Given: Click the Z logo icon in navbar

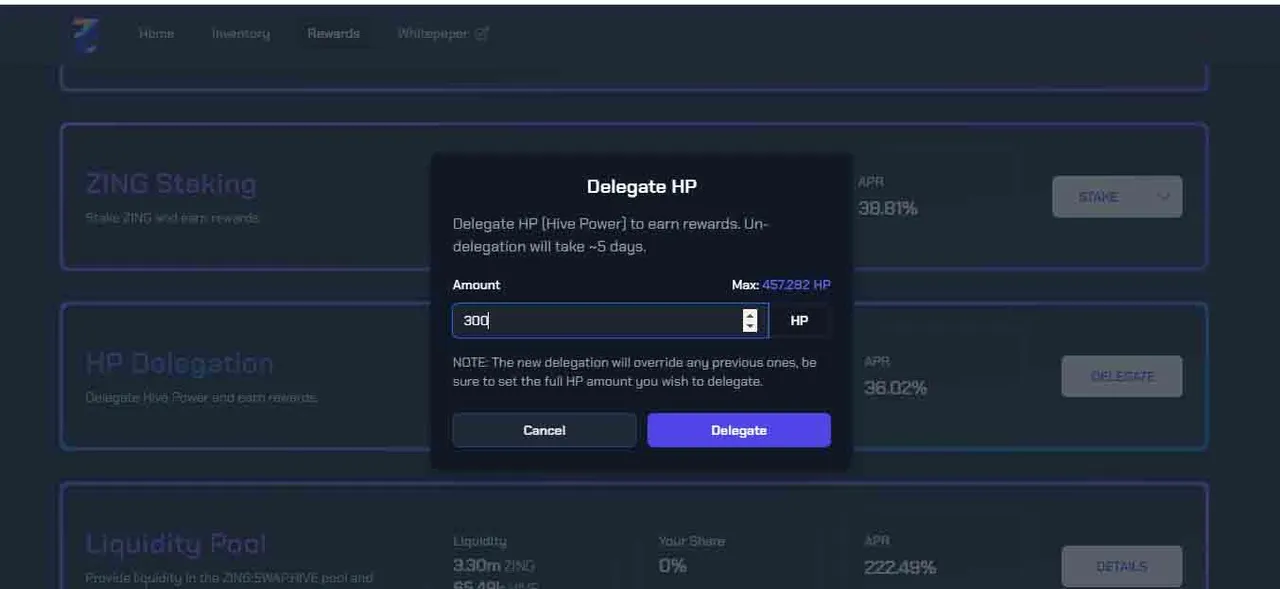Looking at the screenshot, I should click(x=86, y=35).
